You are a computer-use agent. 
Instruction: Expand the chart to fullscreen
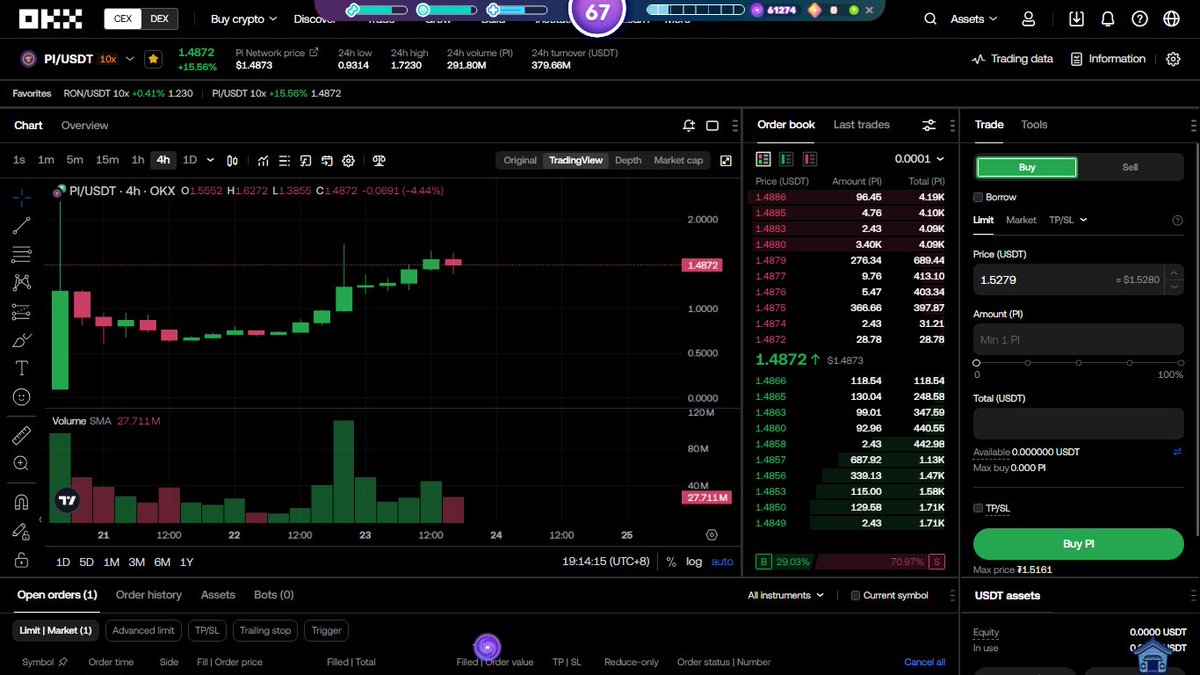point(726,160)
